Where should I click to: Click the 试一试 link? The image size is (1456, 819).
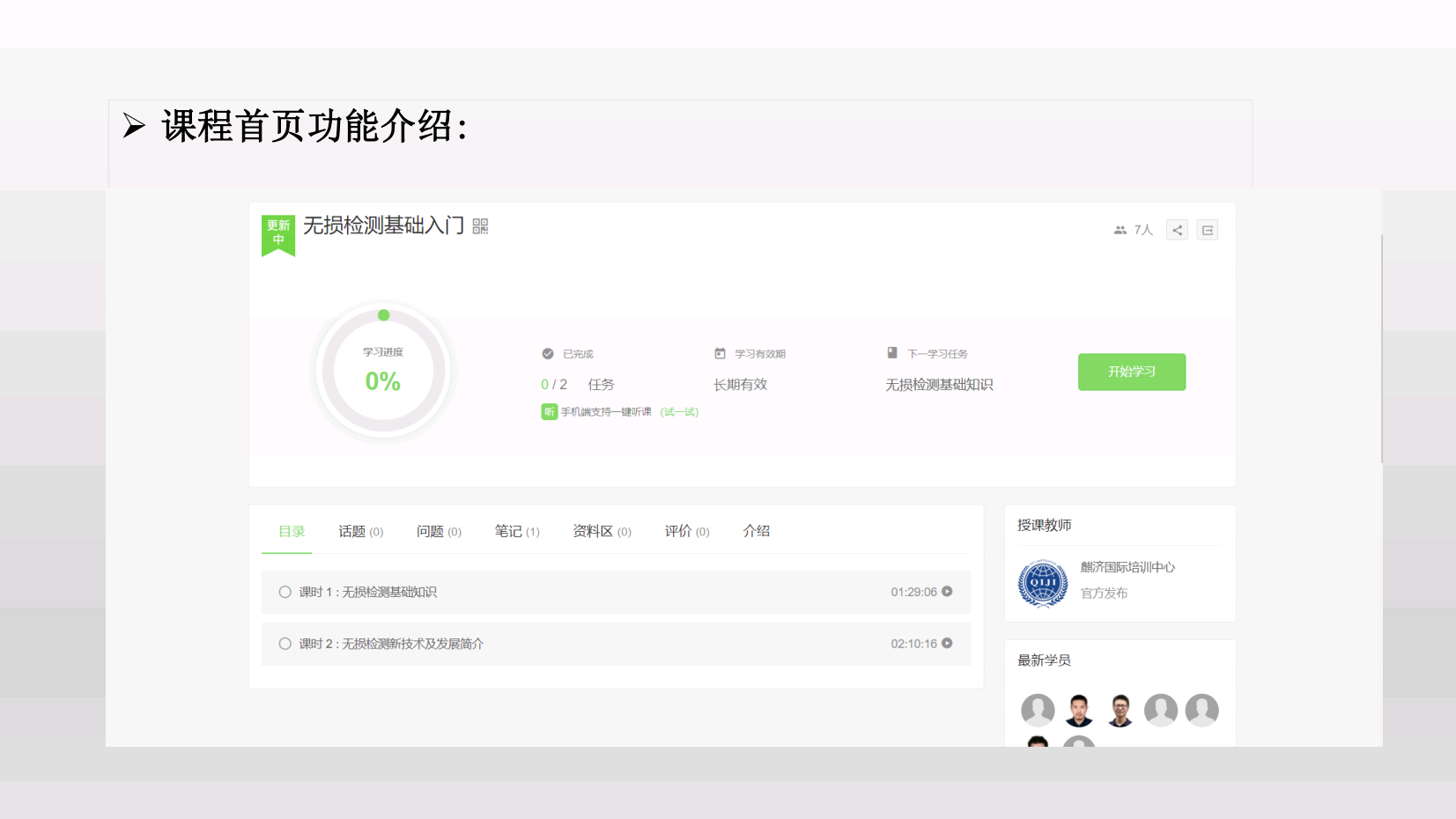[679, 412]
